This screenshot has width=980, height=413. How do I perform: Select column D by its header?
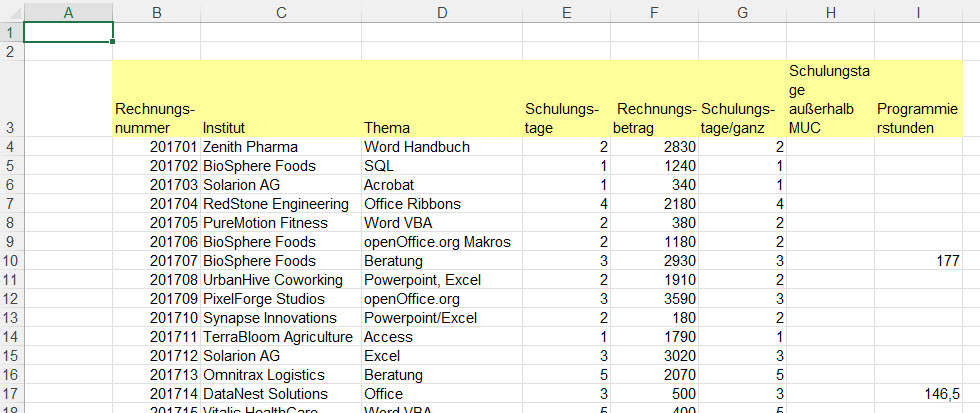click(x=440, y=12)
